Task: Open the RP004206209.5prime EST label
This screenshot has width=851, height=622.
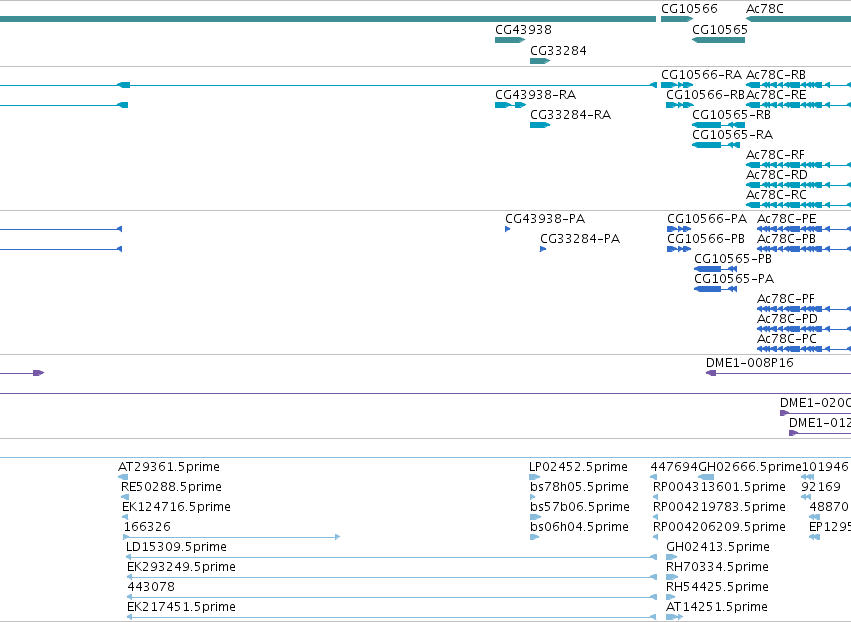Action: [719, 528]
